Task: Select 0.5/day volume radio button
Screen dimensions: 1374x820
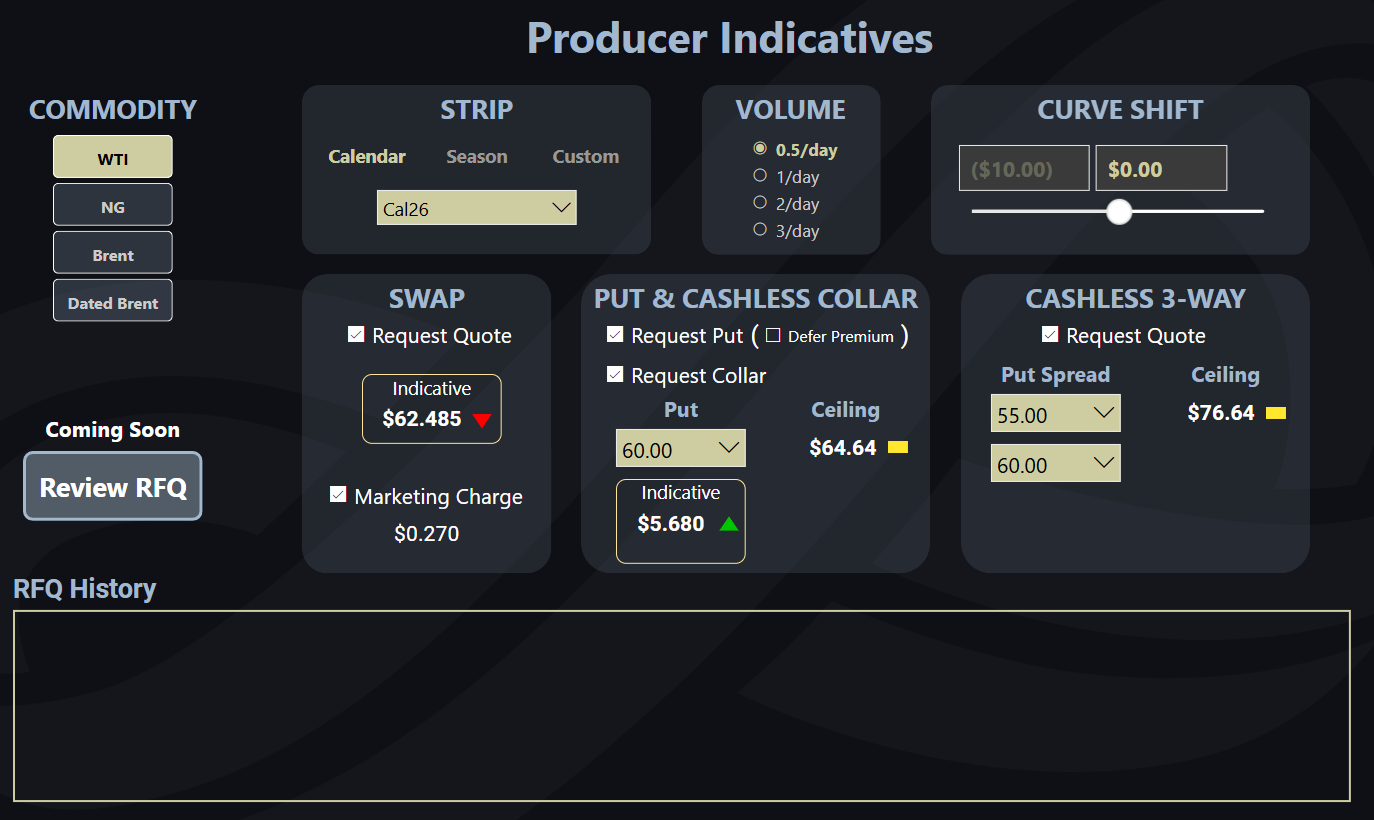Action: [760, 149]
